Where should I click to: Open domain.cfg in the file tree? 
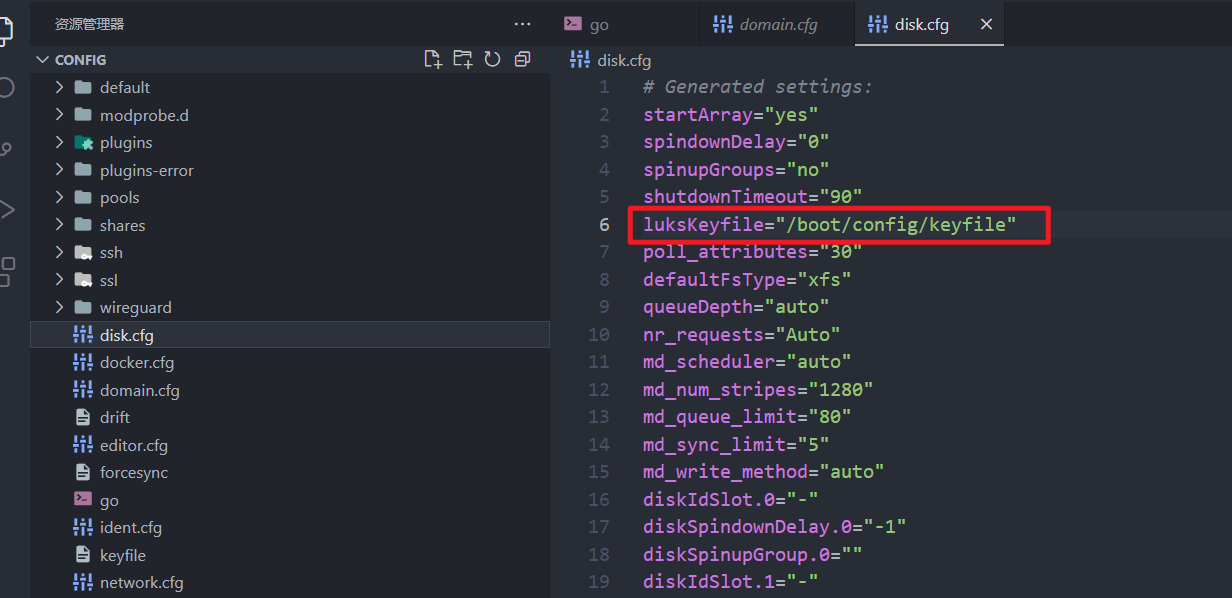(x=290, y=390)
